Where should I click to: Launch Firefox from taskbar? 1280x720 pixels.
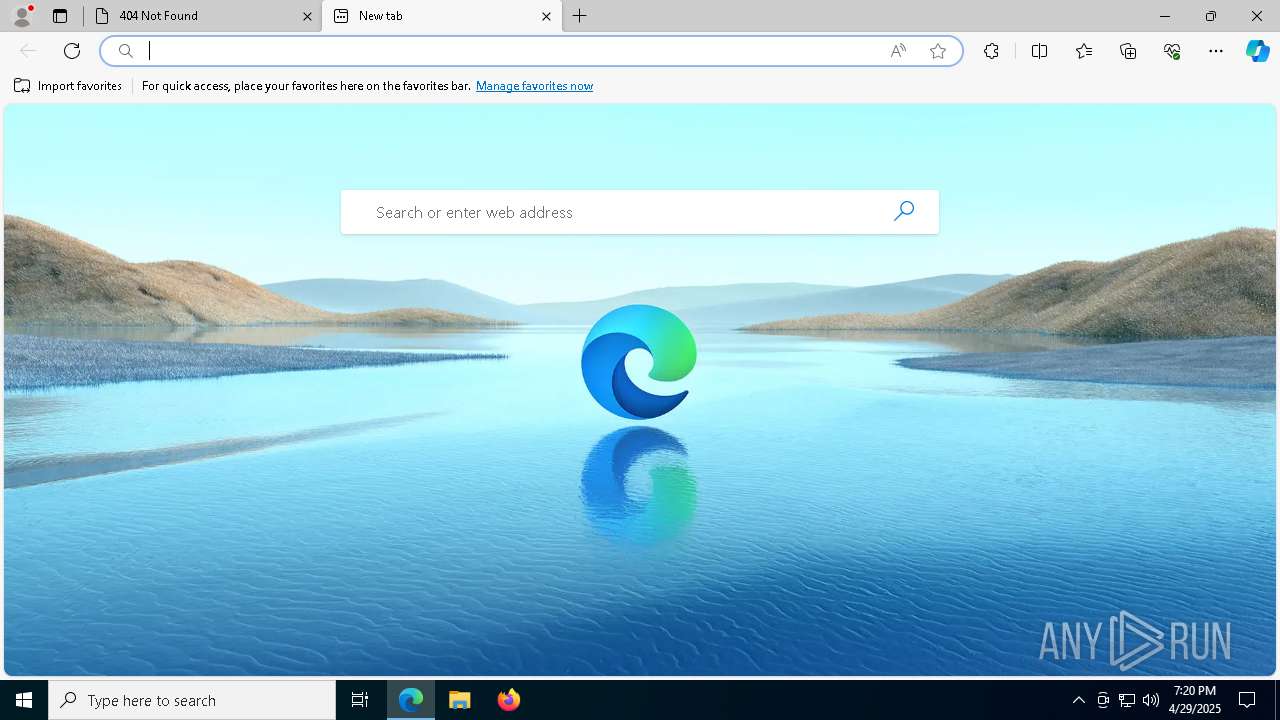(x=509, y=700)
